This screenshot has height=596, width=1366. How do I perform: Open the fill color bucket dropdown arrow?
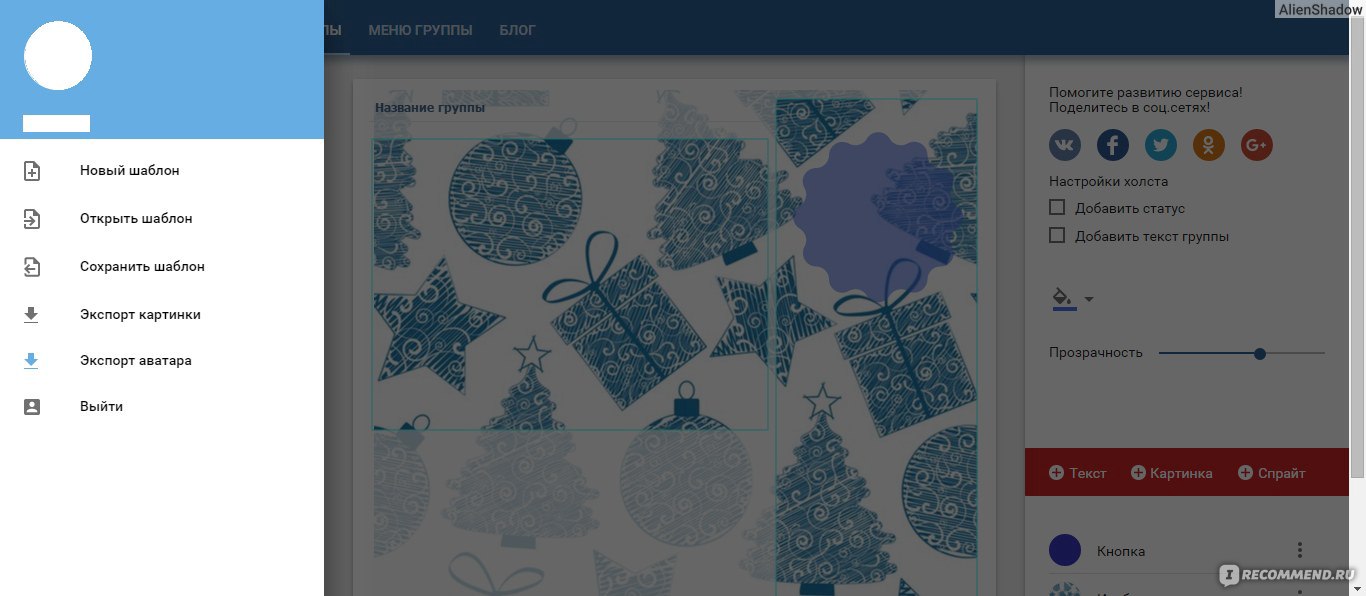pos(1089,299)
